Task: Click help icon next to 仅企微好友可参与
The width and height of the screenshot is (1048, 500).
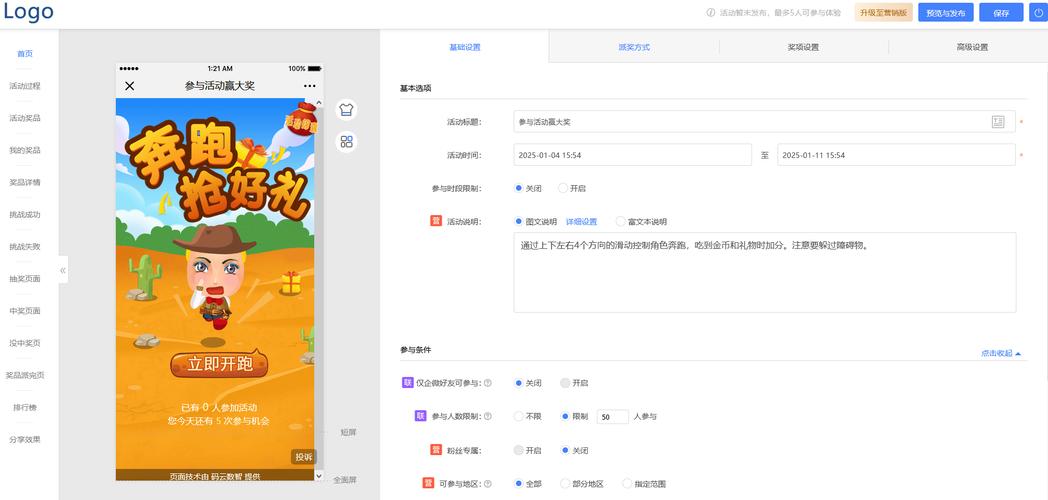Action: click(x=488, y=383)
